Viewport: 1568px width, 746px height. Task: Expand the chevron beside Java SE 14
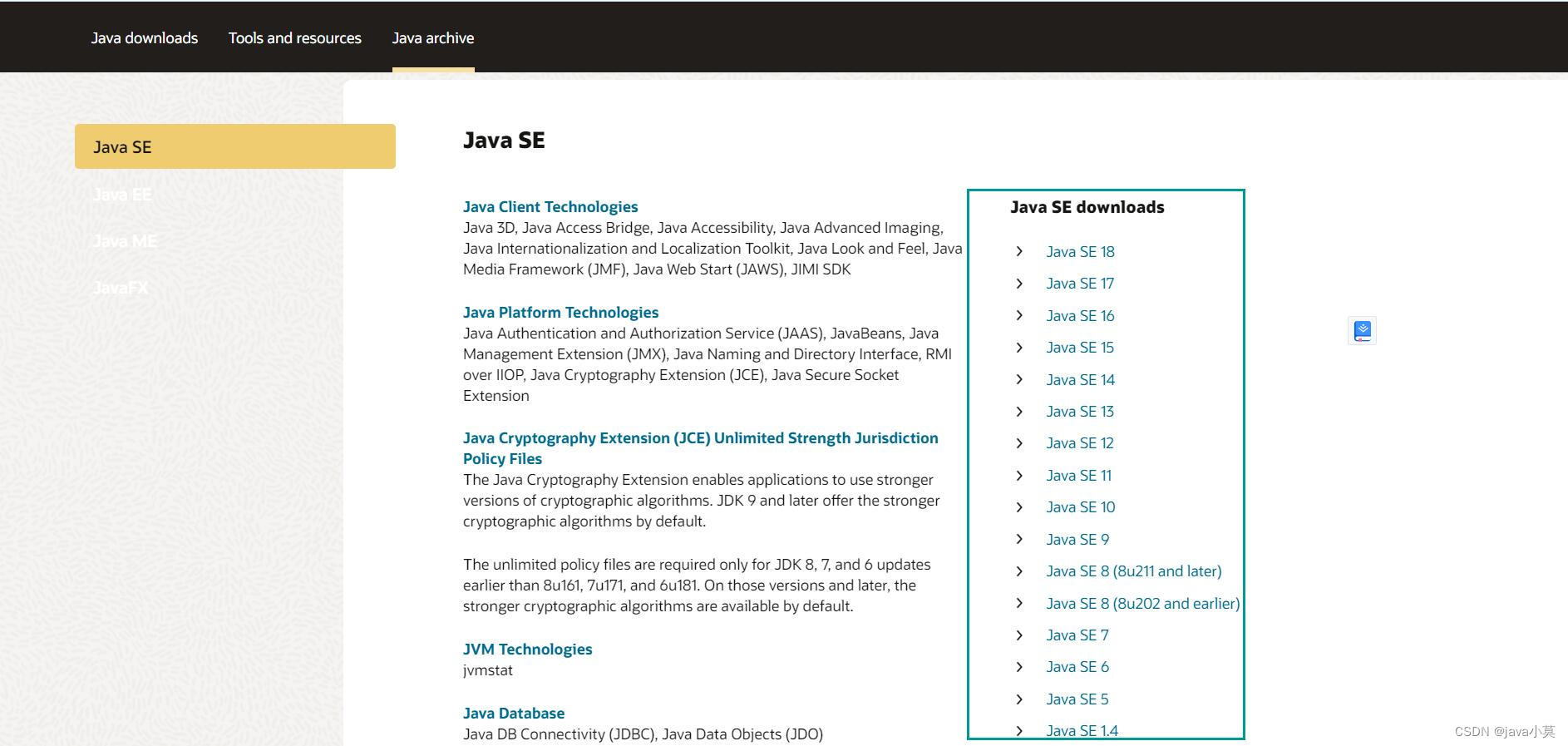(x=1019, y=379)
